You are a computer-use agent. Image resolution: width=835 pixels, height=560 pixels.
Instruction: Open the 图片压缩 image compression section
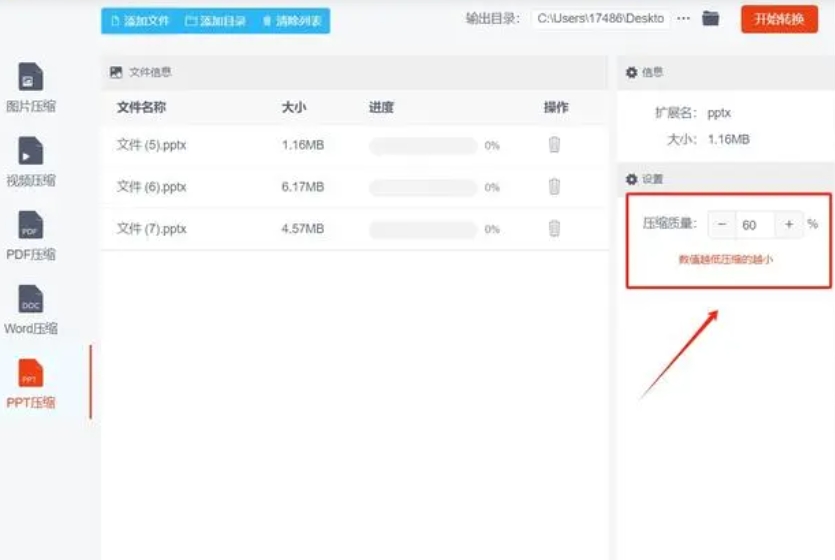point(31,88)
